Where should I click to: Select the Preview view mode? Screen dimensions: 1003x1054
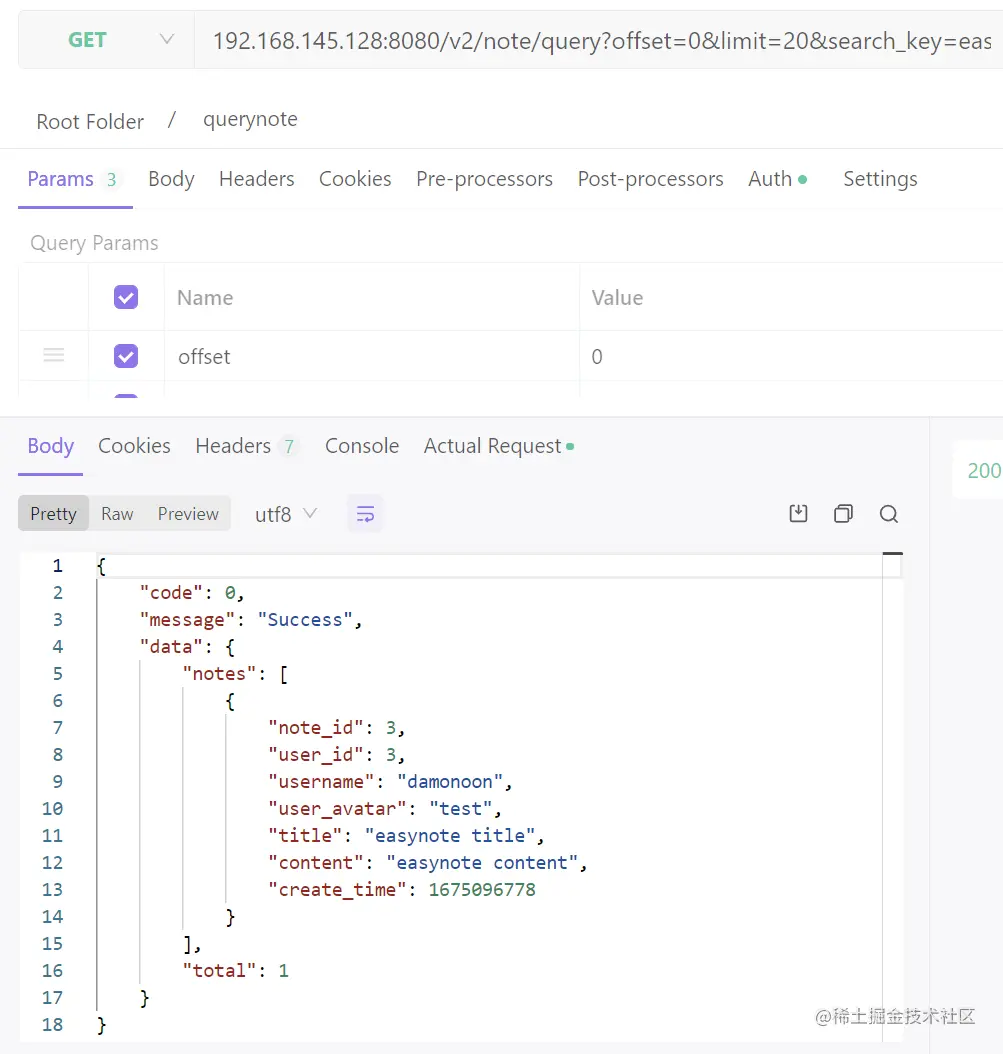coord(188,514)
